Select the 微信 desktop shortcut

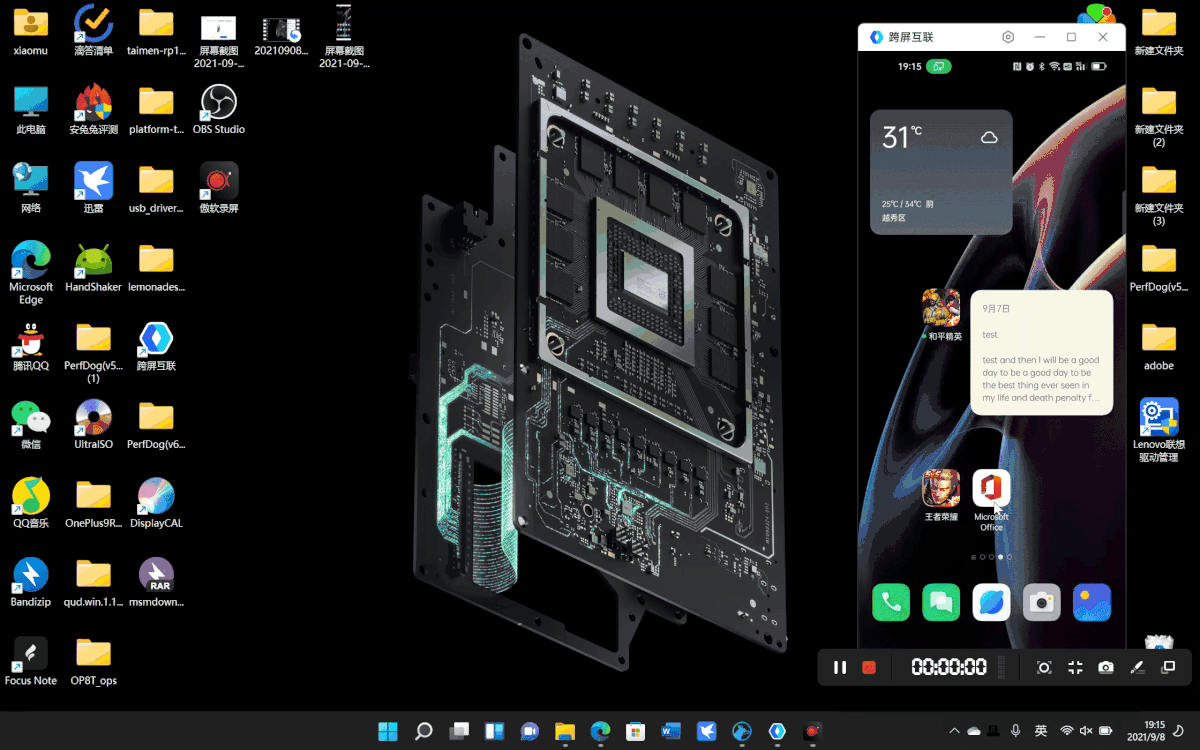point(31,425)
